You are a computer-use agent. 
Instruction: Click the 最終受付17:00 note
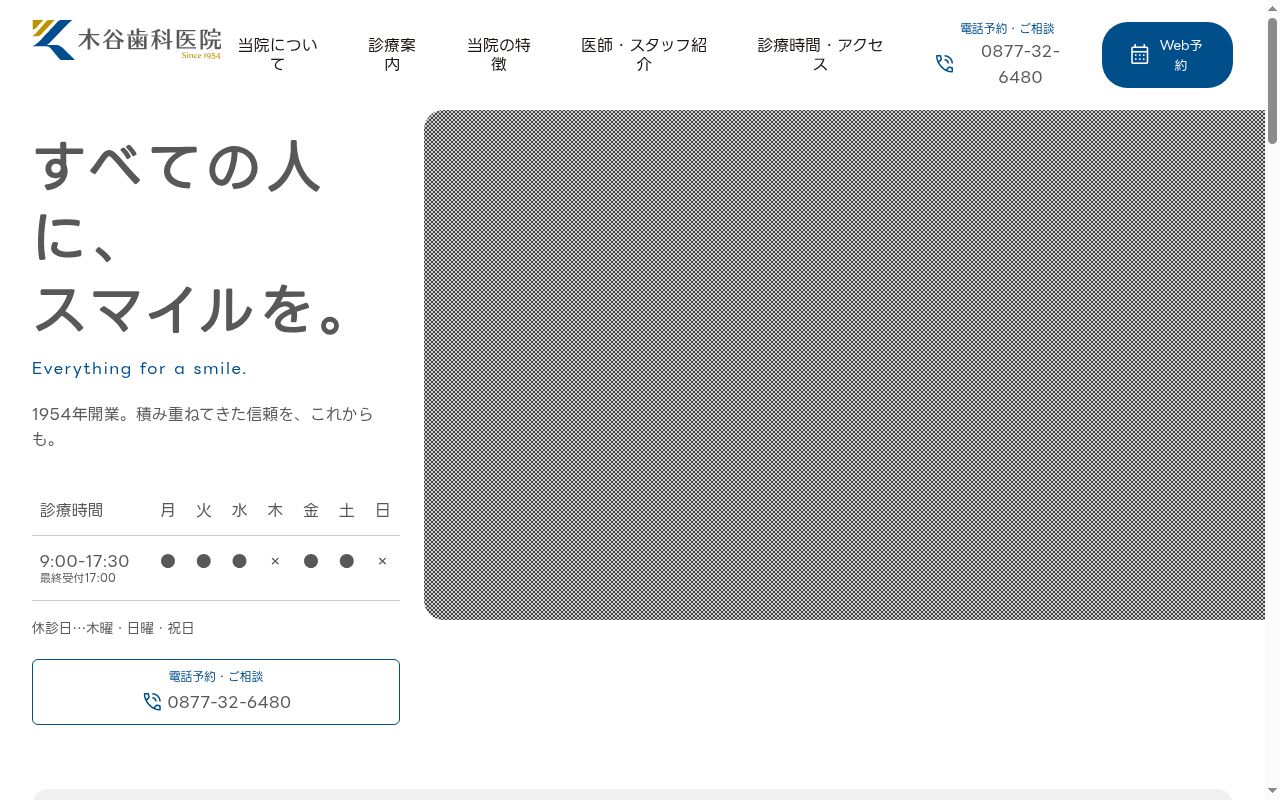click(78, 578)
